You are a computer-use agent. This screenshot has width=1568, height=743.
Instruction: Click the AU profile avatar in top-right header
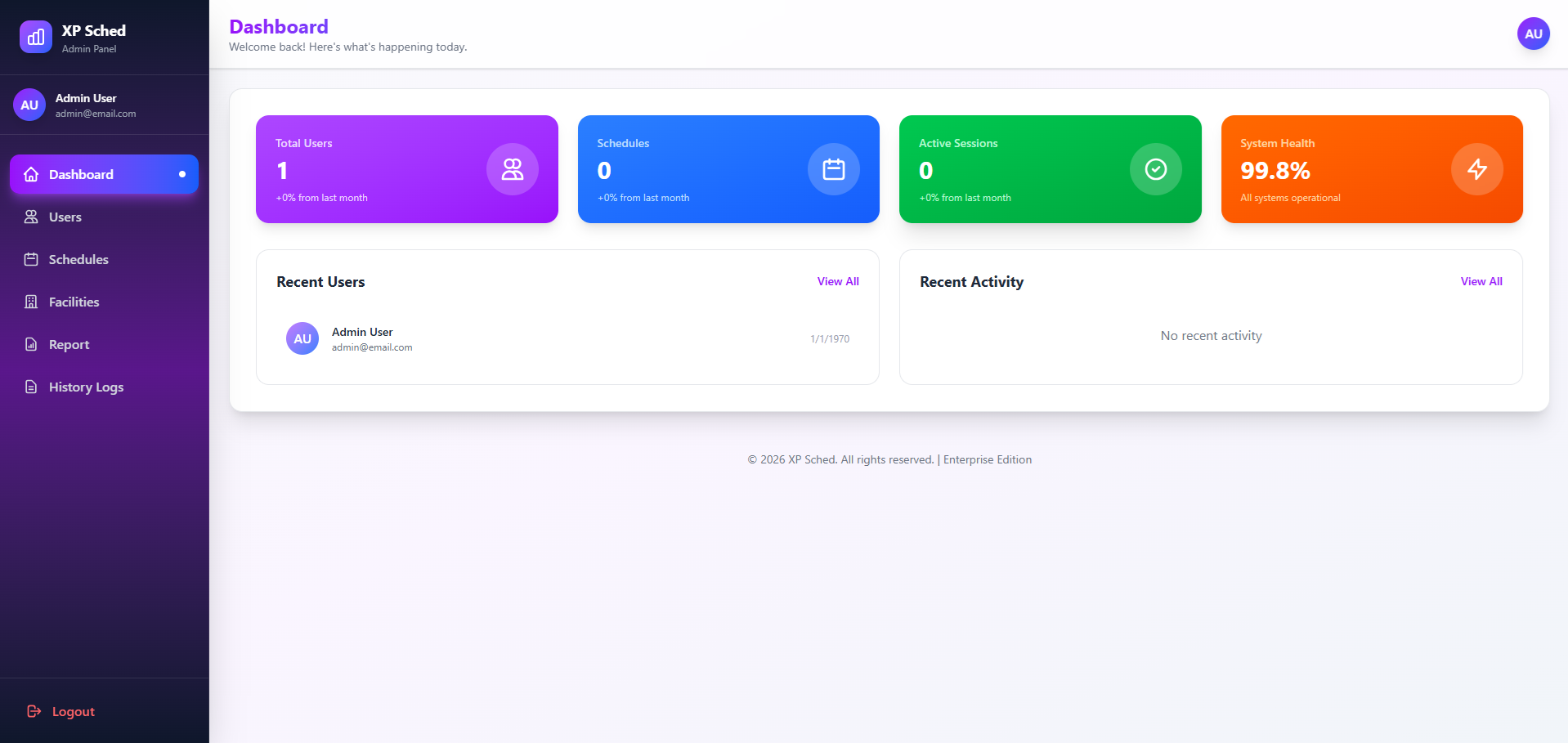pos(1533,34)
